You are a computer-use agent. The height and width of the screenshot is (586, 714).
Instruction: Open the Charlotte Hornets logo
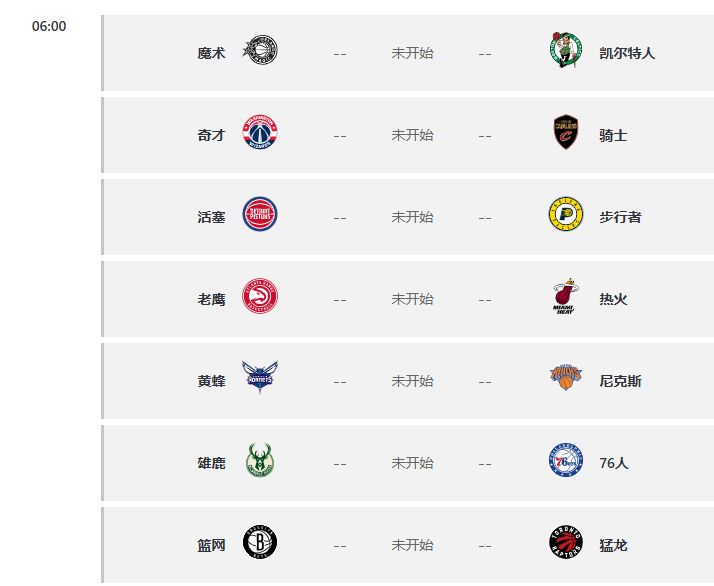(x=260, y=380)
